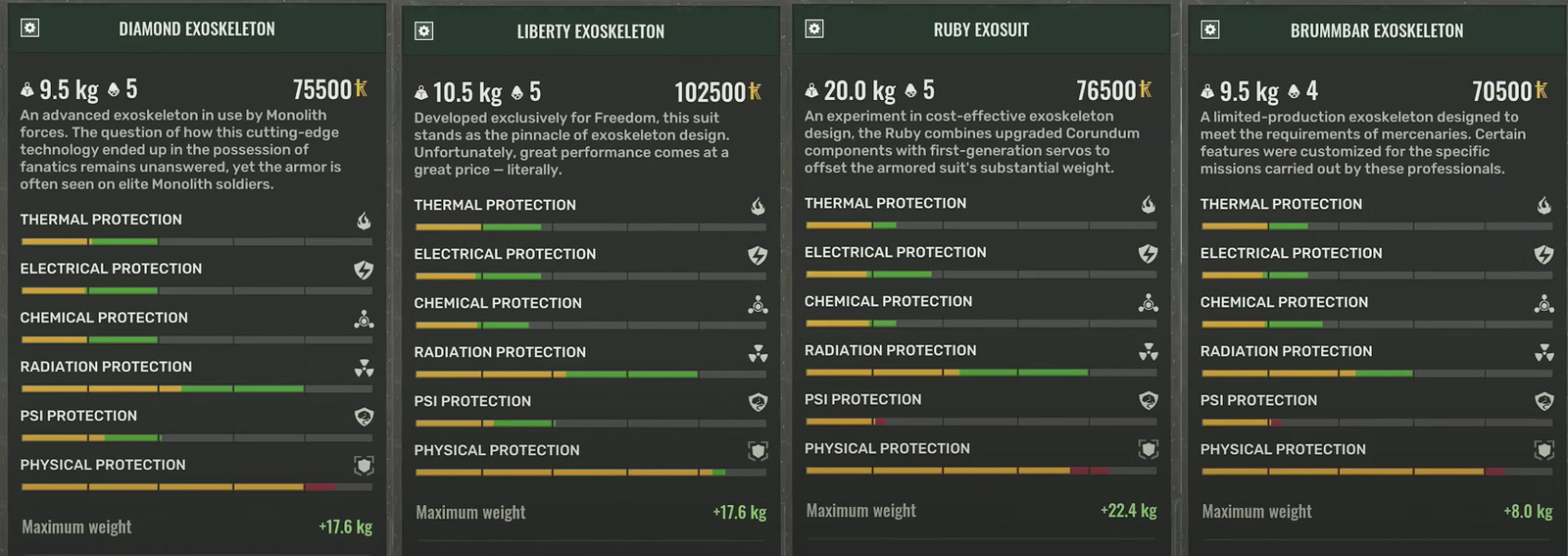Click the Ruby Exosuit header icon
Screen dimensions: 1568x556
[814, 29]
